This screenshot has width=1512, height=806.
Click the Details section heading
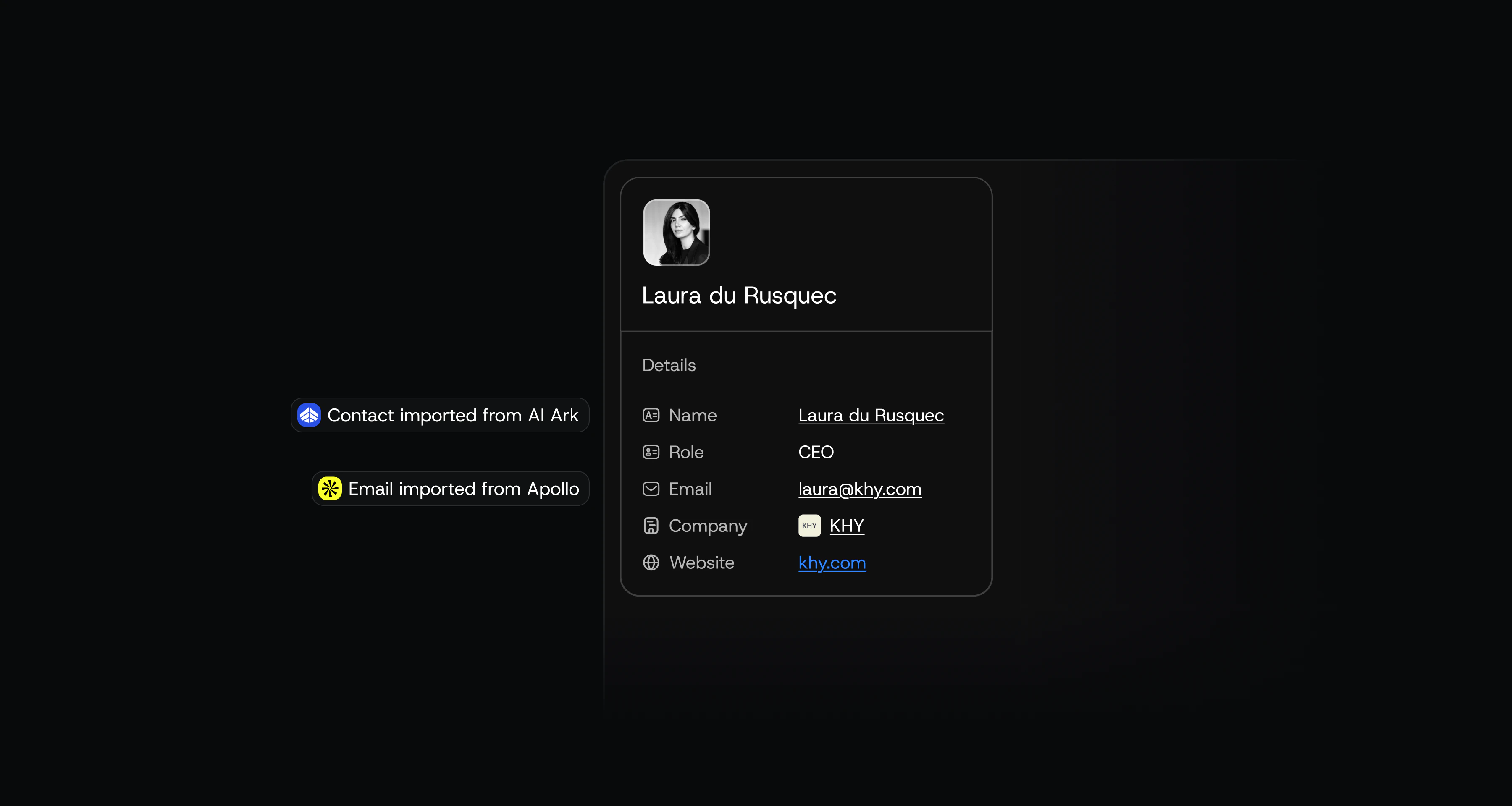669,365
